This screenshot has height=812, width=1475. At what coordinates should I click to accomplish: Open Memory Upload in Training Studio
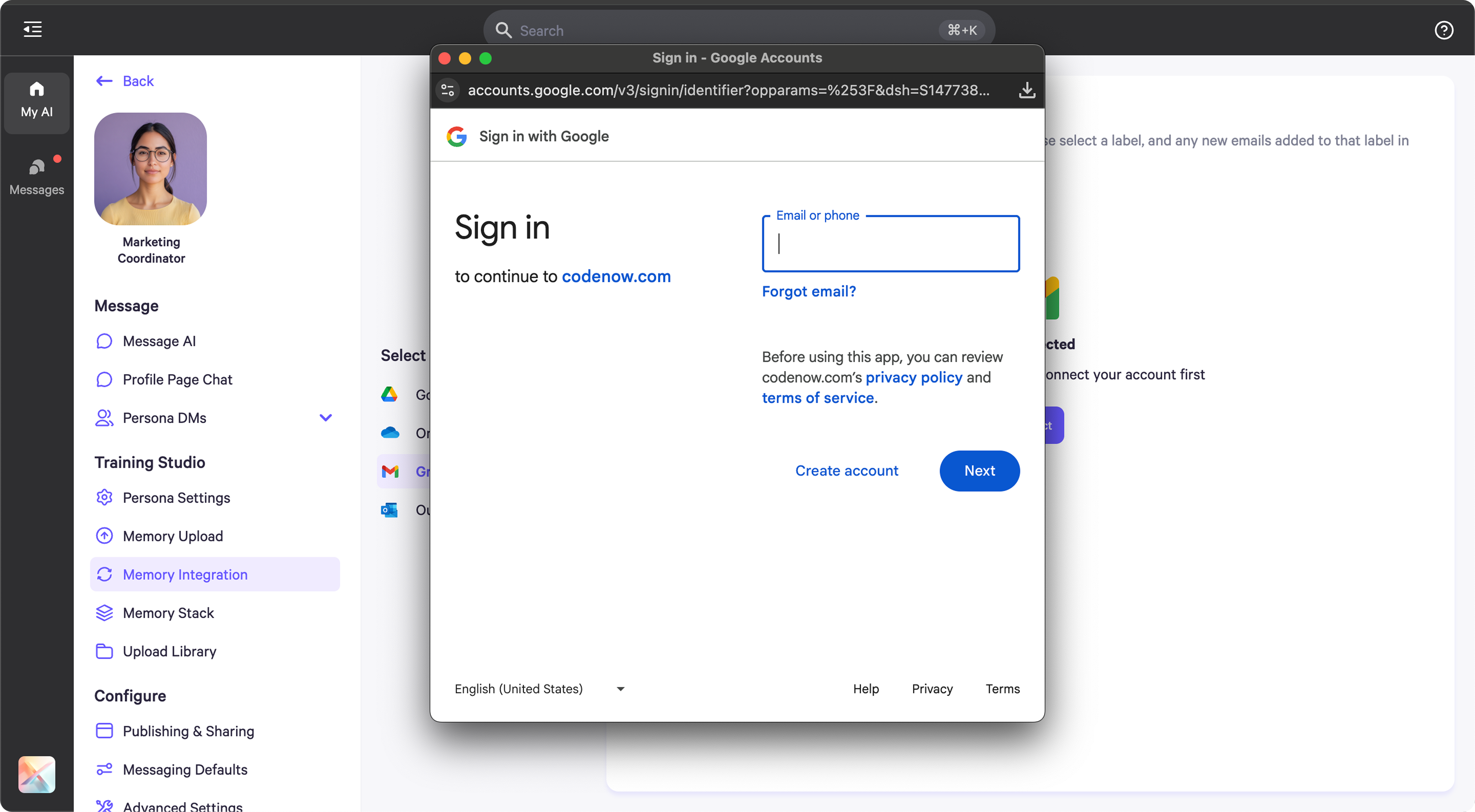pos(172,536)
